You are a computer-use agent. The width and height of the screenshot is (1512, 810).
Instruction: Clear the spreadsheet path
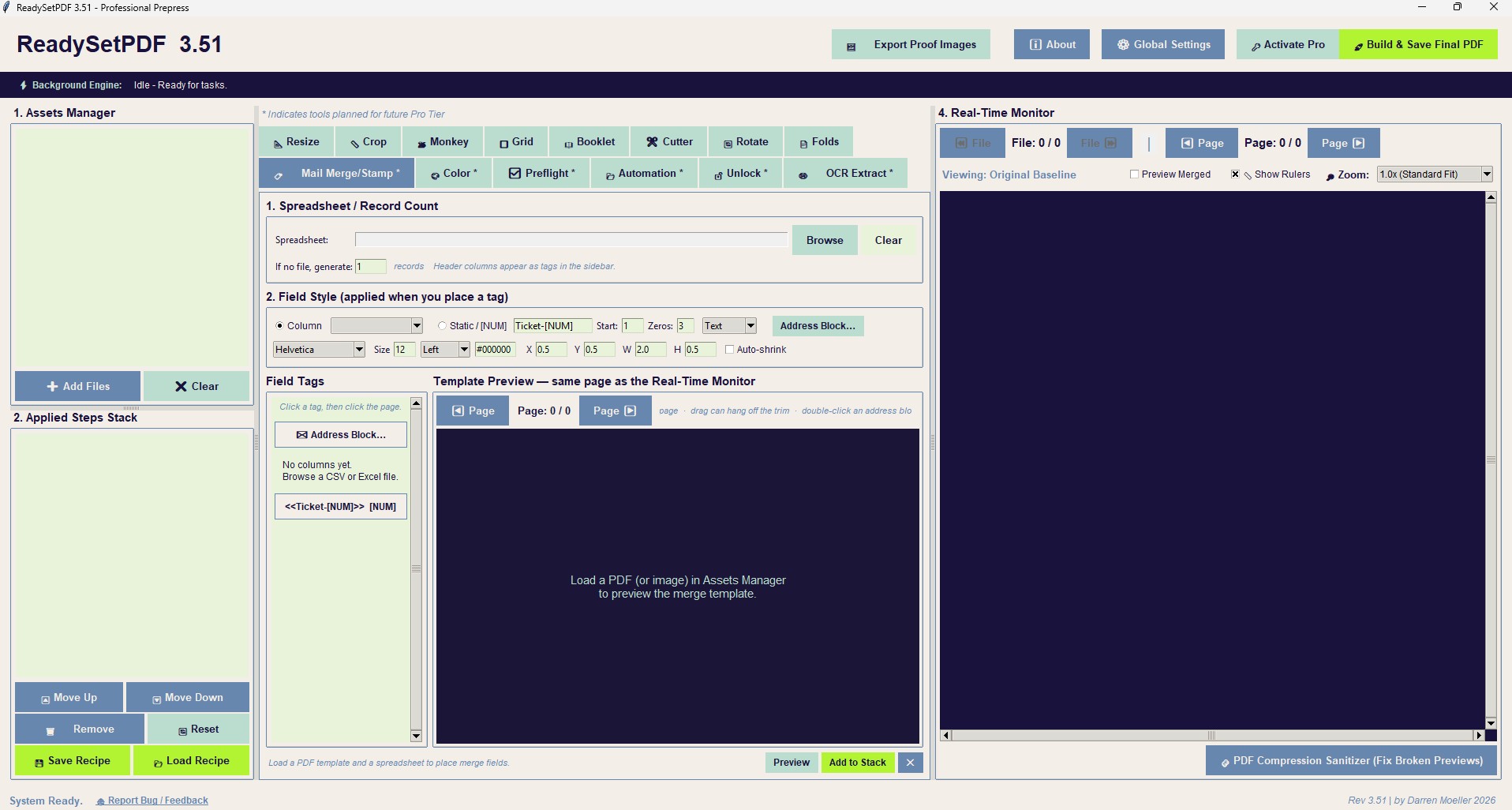point(888,241)
